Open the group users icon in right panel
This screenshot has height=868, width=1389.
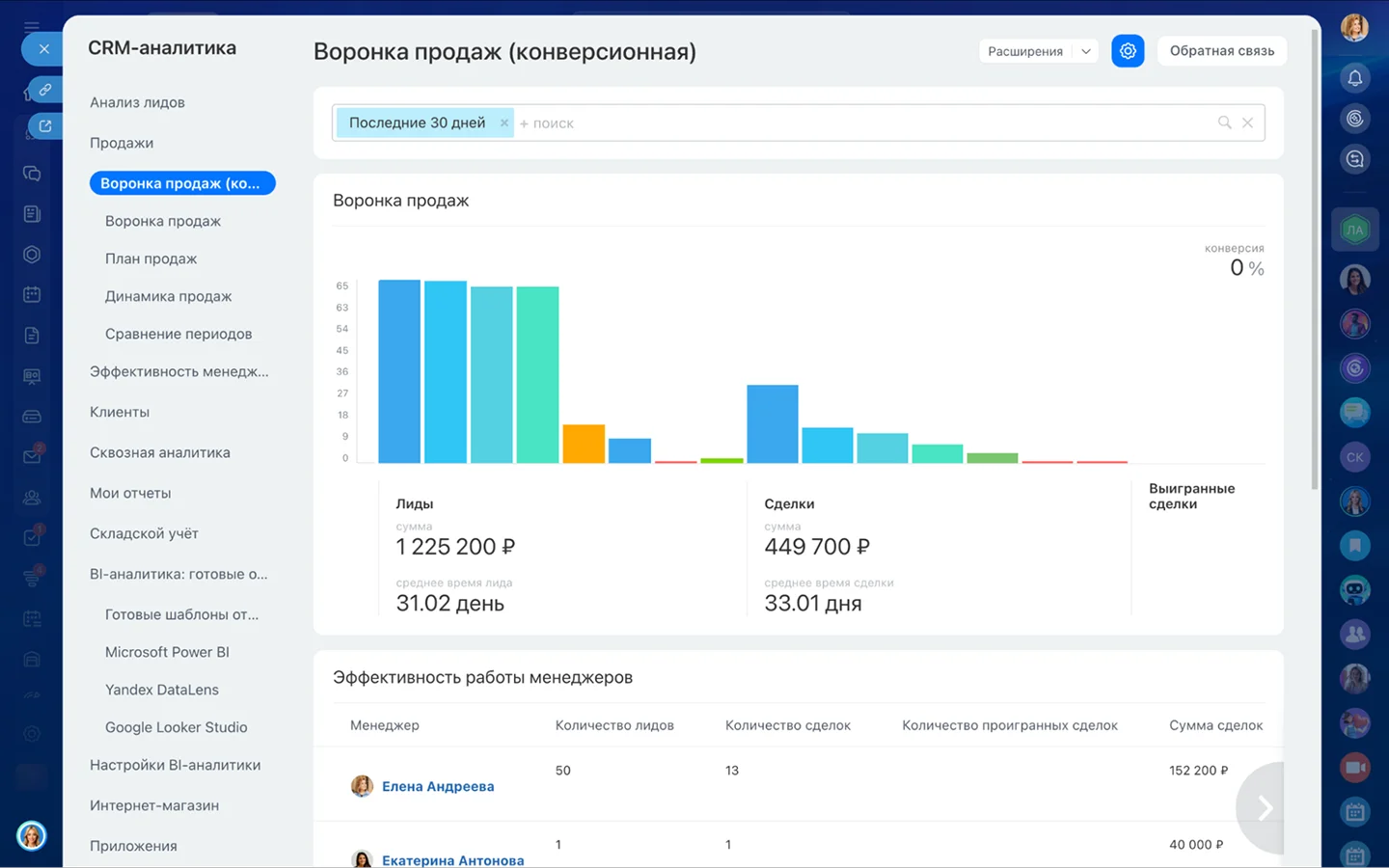(x=1355, y=634)
